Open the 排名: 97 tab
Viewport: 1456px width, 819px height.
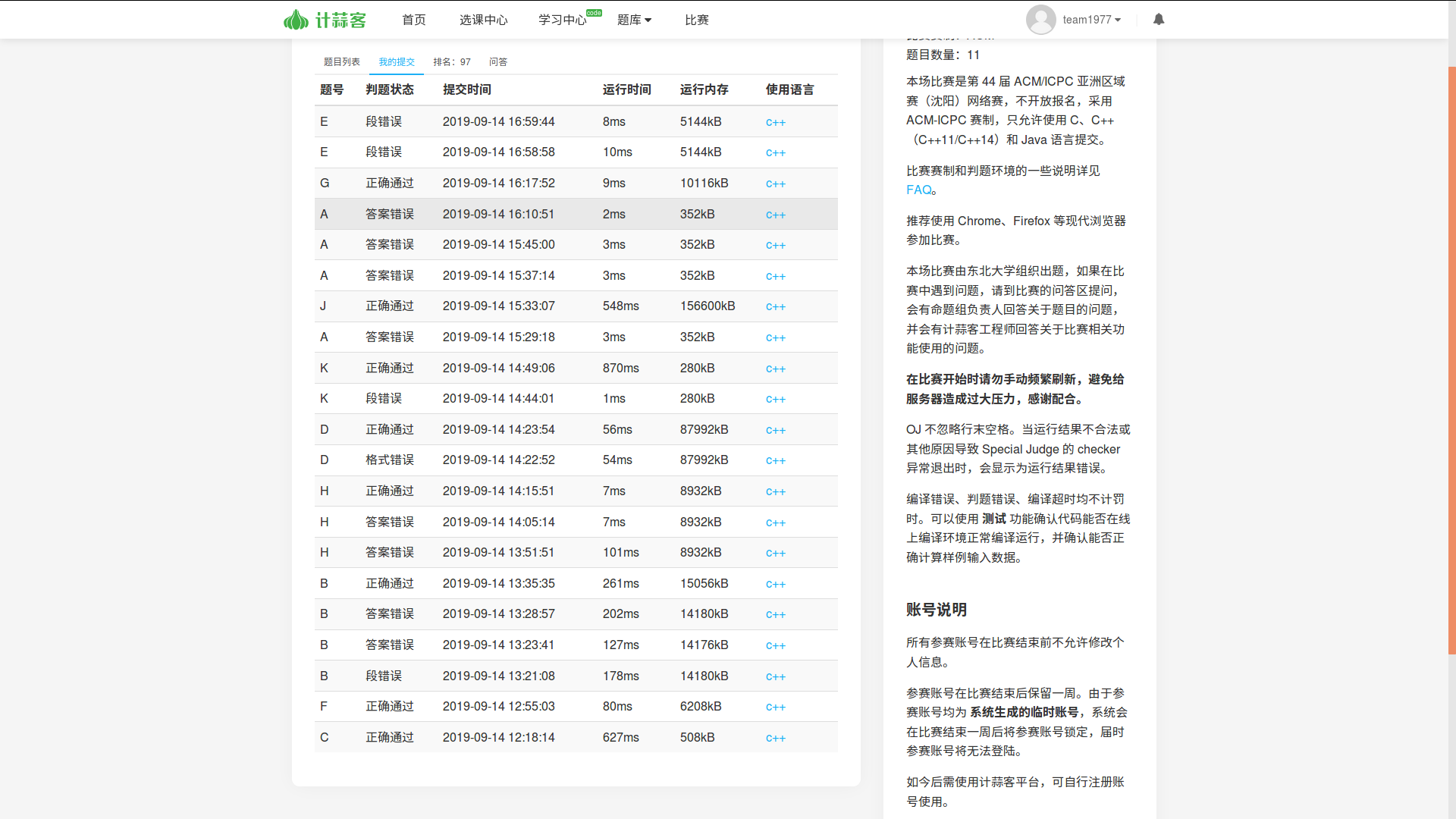pyautogui.click(x=452, y=61)
